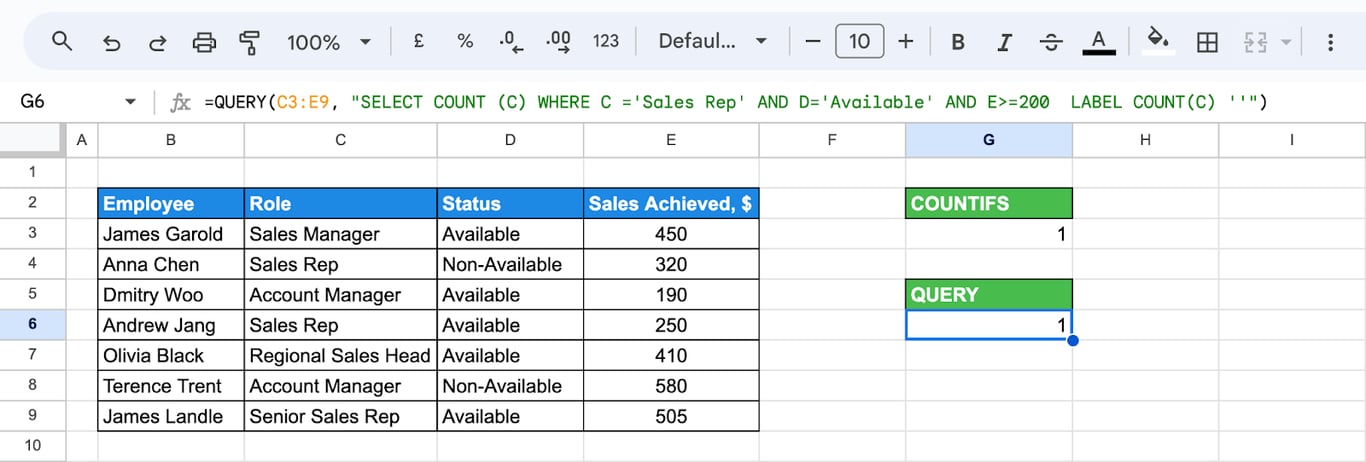Open the merge cells dropdown arrow

(1285, 42)
